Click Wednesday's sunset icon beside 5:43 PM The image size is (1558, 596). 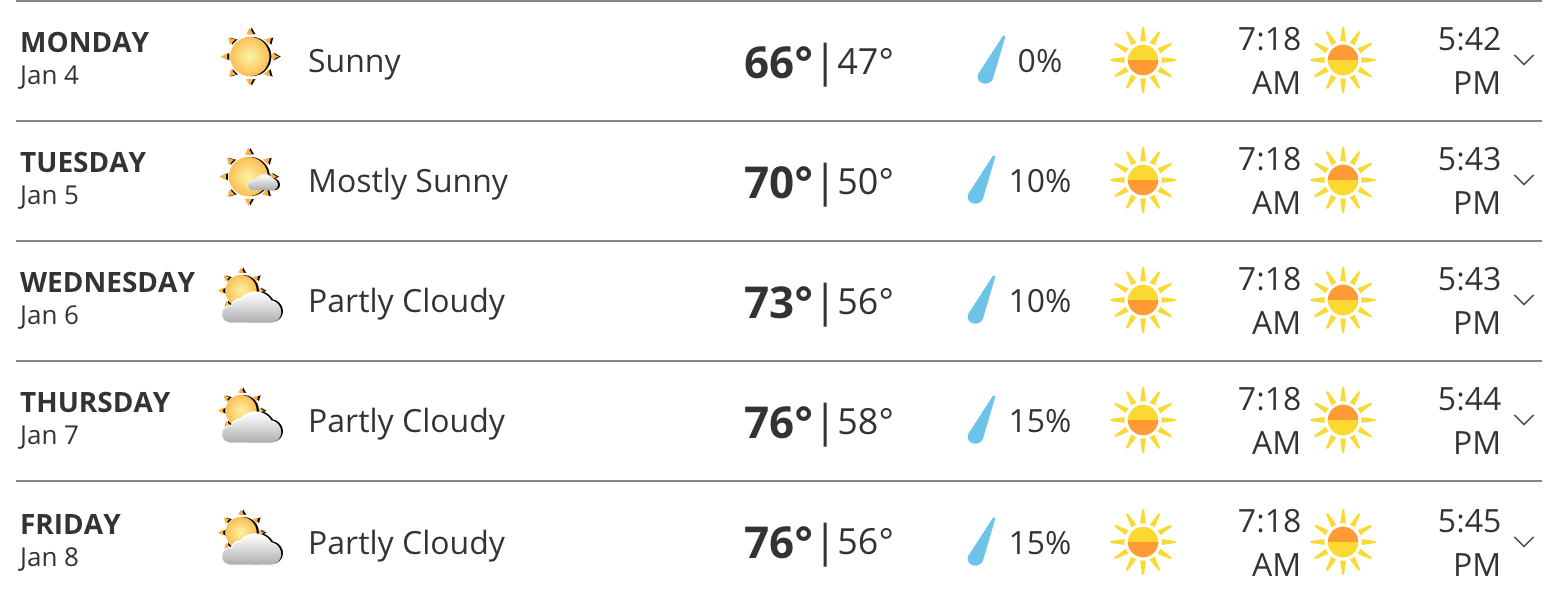[1342, 301]
